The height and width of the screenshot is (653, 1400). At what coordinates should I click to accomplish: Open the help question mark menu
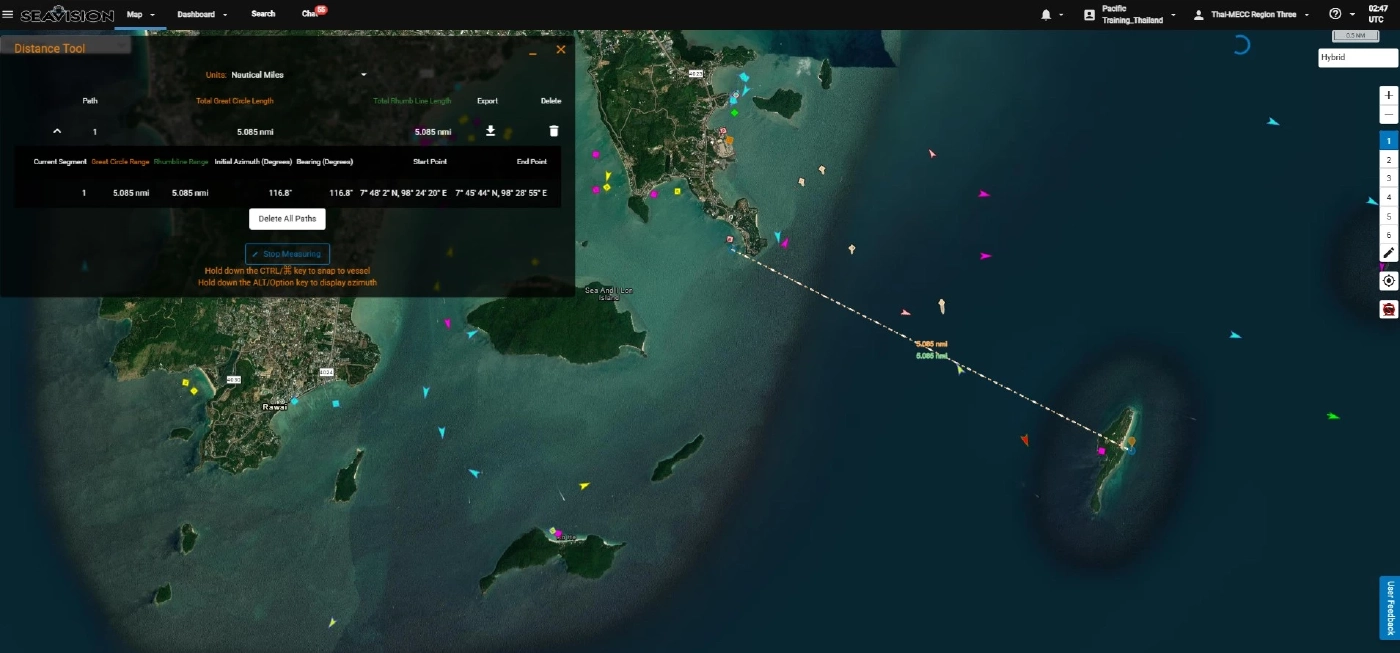pos(1335,15)
